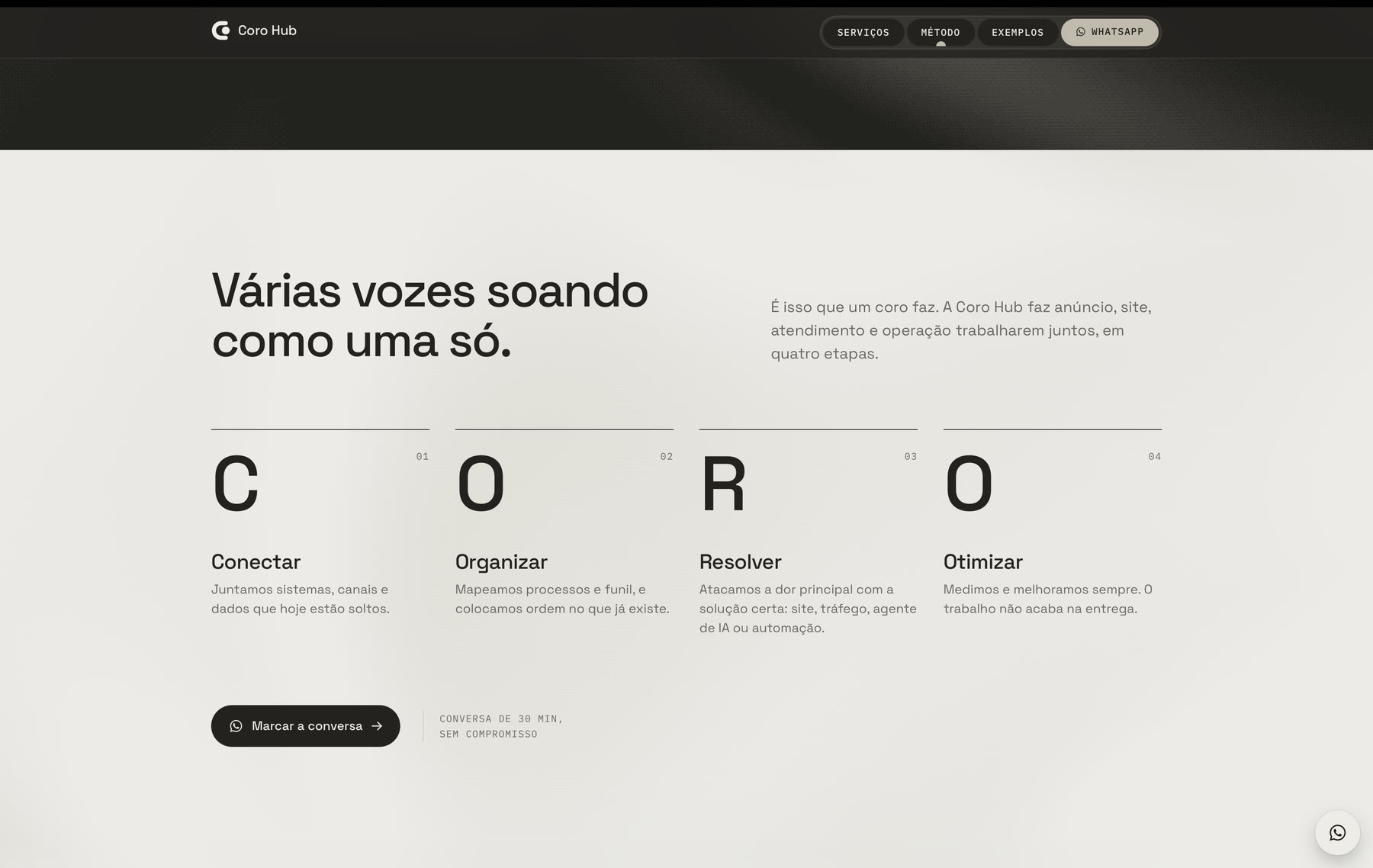
Task: Click the Marcar a conversa button
Action: [305, 725]
